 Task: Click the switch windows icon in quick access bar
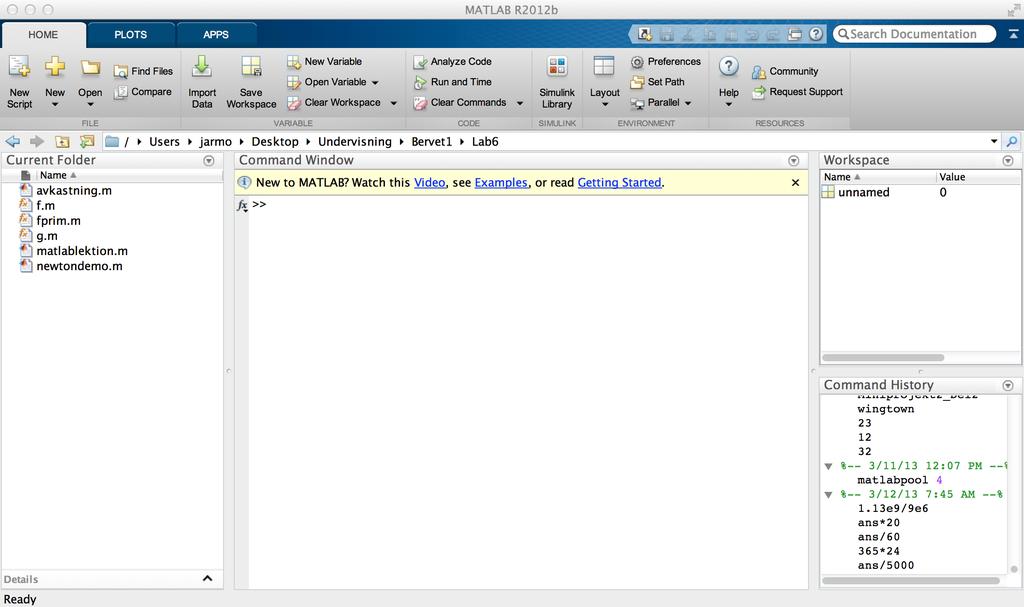pos(795,34)
